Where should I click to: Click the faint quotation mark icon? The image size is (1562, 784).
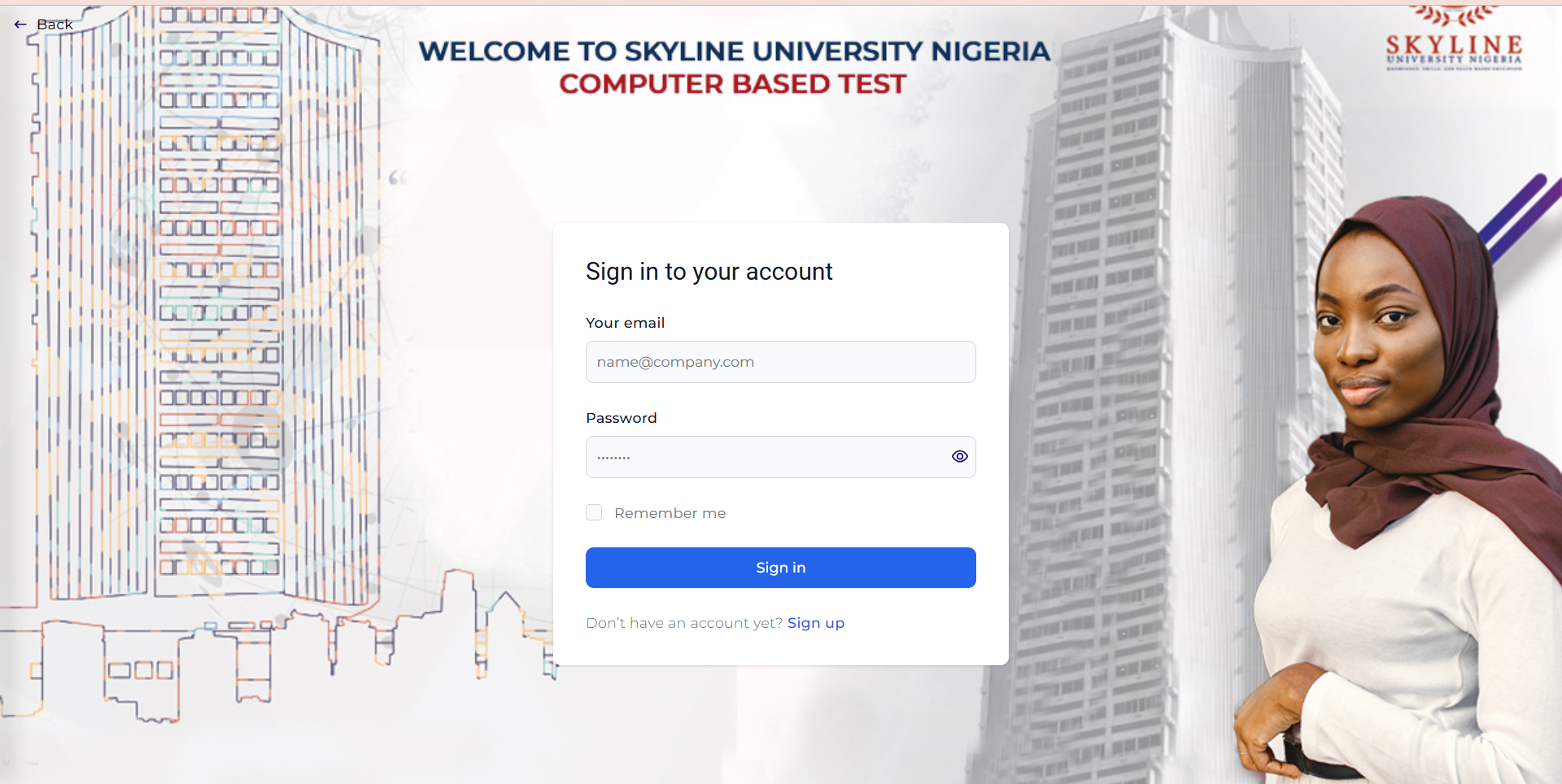[397, 177]
